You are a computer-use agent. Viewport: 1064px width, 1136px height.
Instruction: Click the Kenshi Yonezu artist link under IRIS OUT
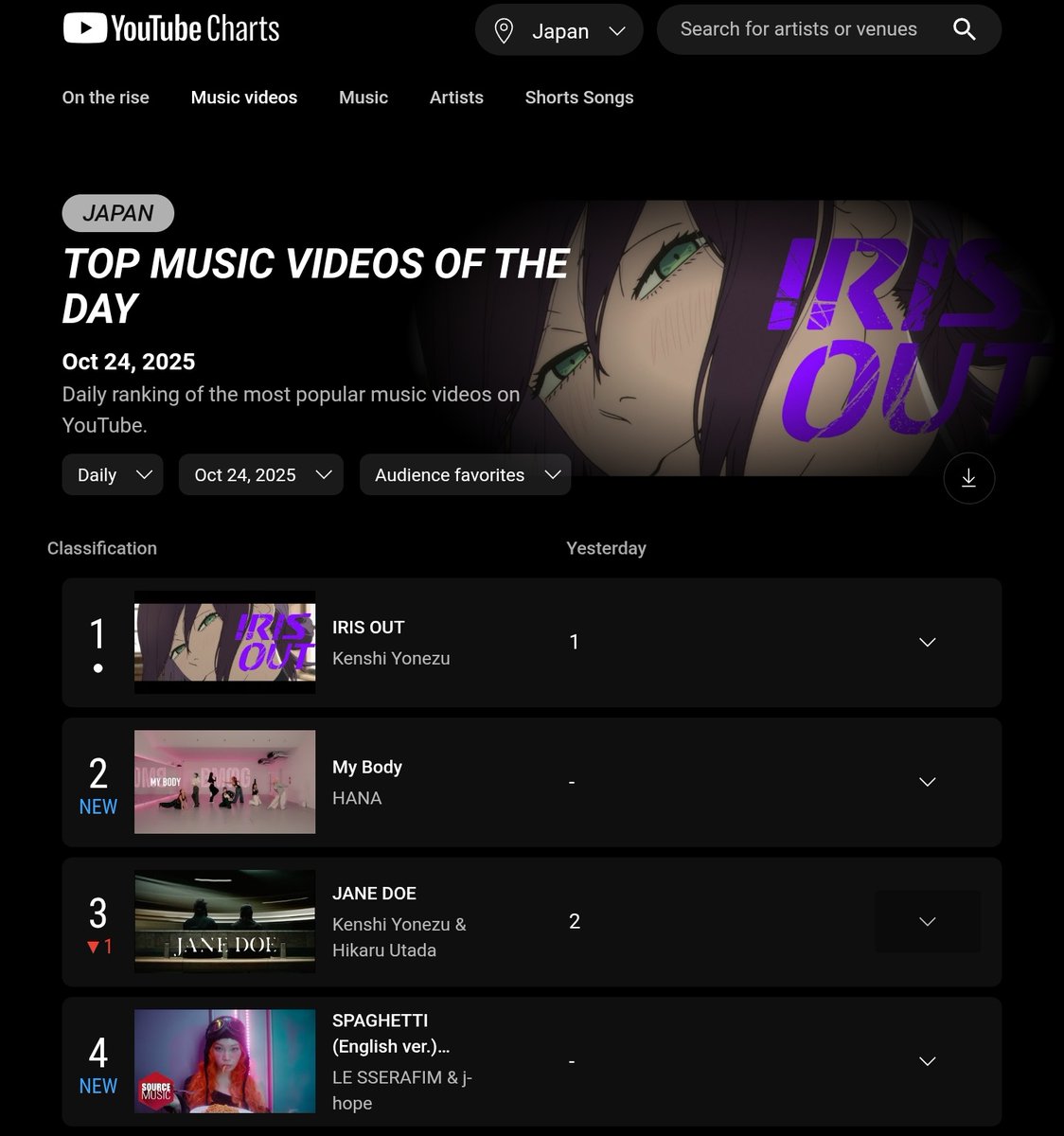coord(391,658)
